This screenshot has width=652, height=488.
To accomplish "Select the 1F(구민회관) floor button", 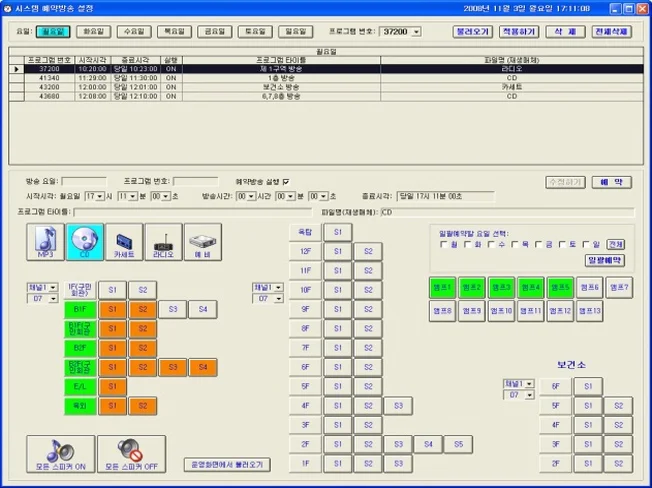I will (80, 290).
